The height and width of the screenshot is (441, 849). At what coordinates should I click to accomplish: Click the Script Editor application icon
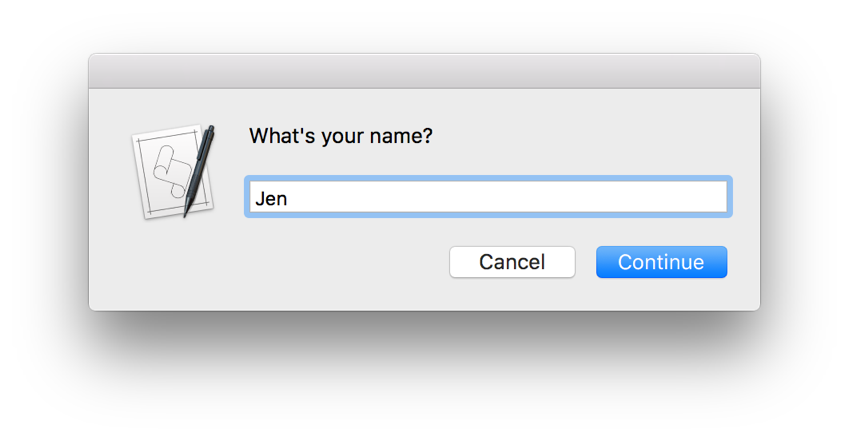[x=173, y=172]
